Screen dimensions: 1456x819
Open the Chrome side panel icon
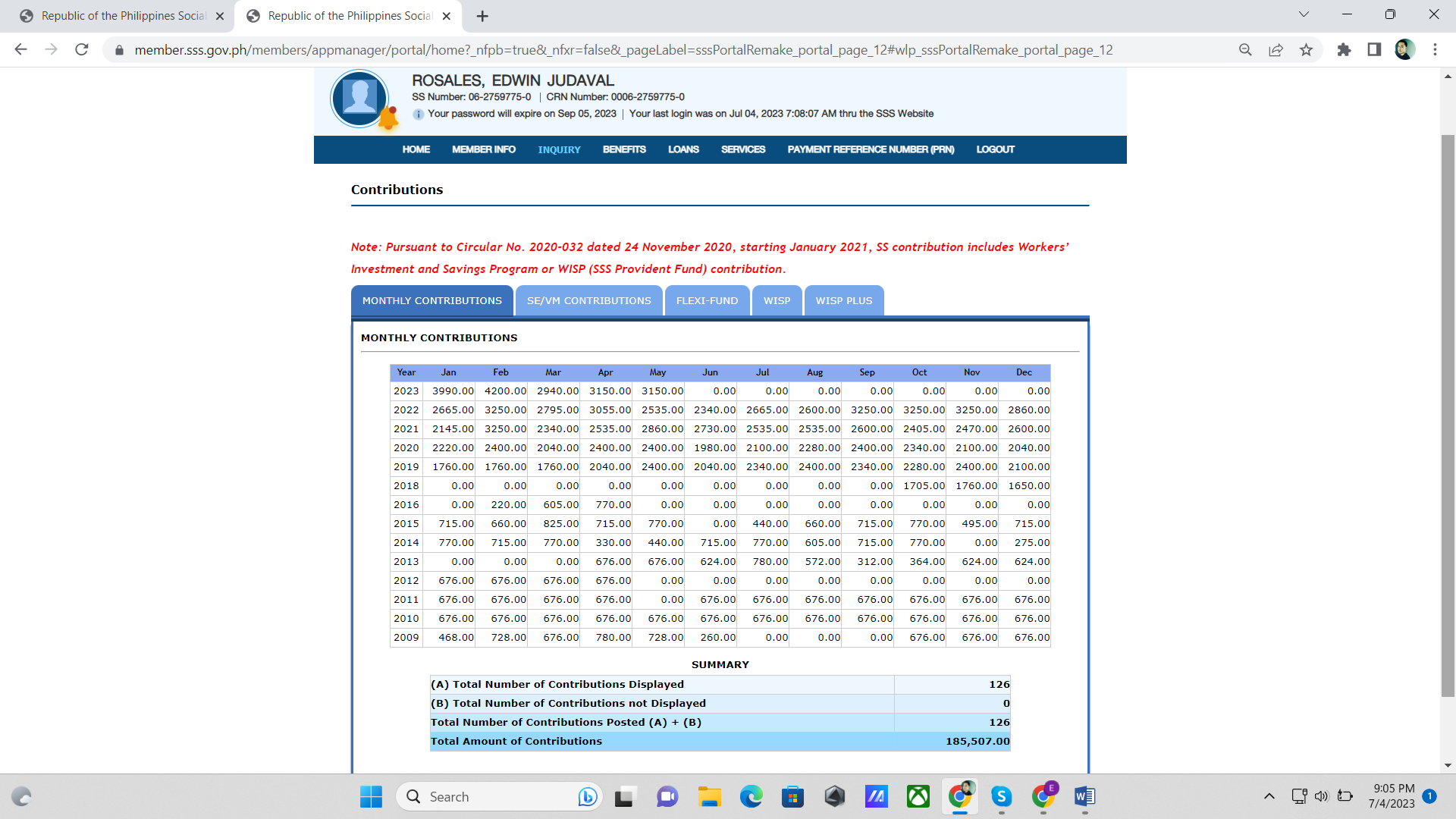click(x=1374, y=50)
